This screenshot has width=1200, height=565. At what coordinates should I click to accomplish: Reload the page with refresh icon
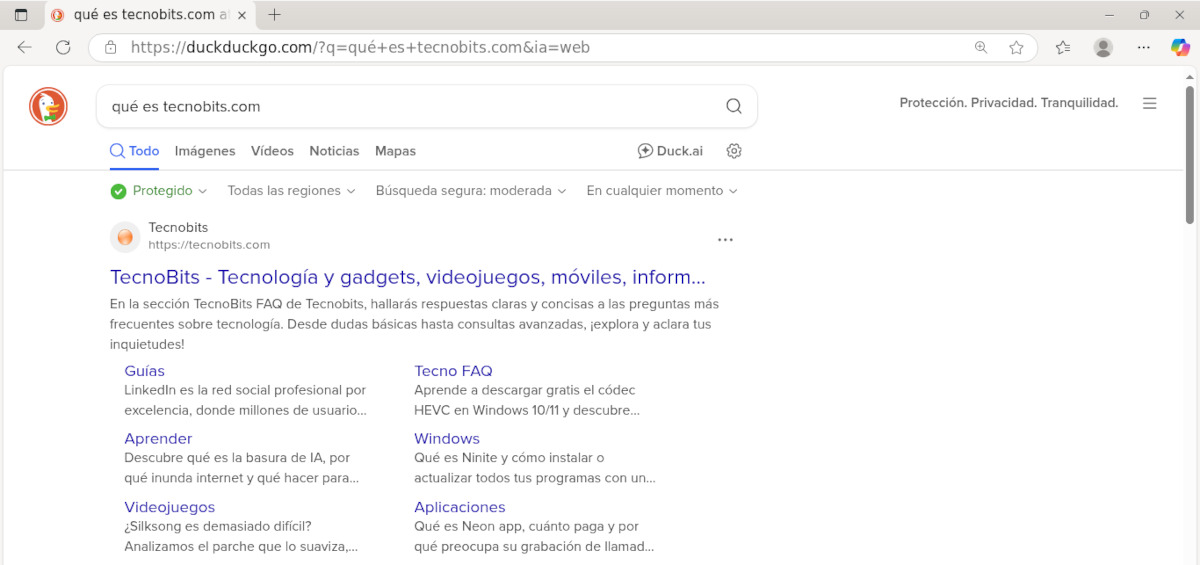tap(63, 47)
